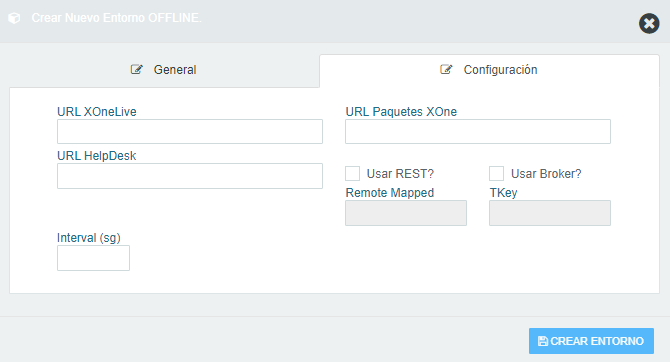670x362 pixels.
Task: Enable the Usar REST? checkbox
Action: click(x=353, y=174)
